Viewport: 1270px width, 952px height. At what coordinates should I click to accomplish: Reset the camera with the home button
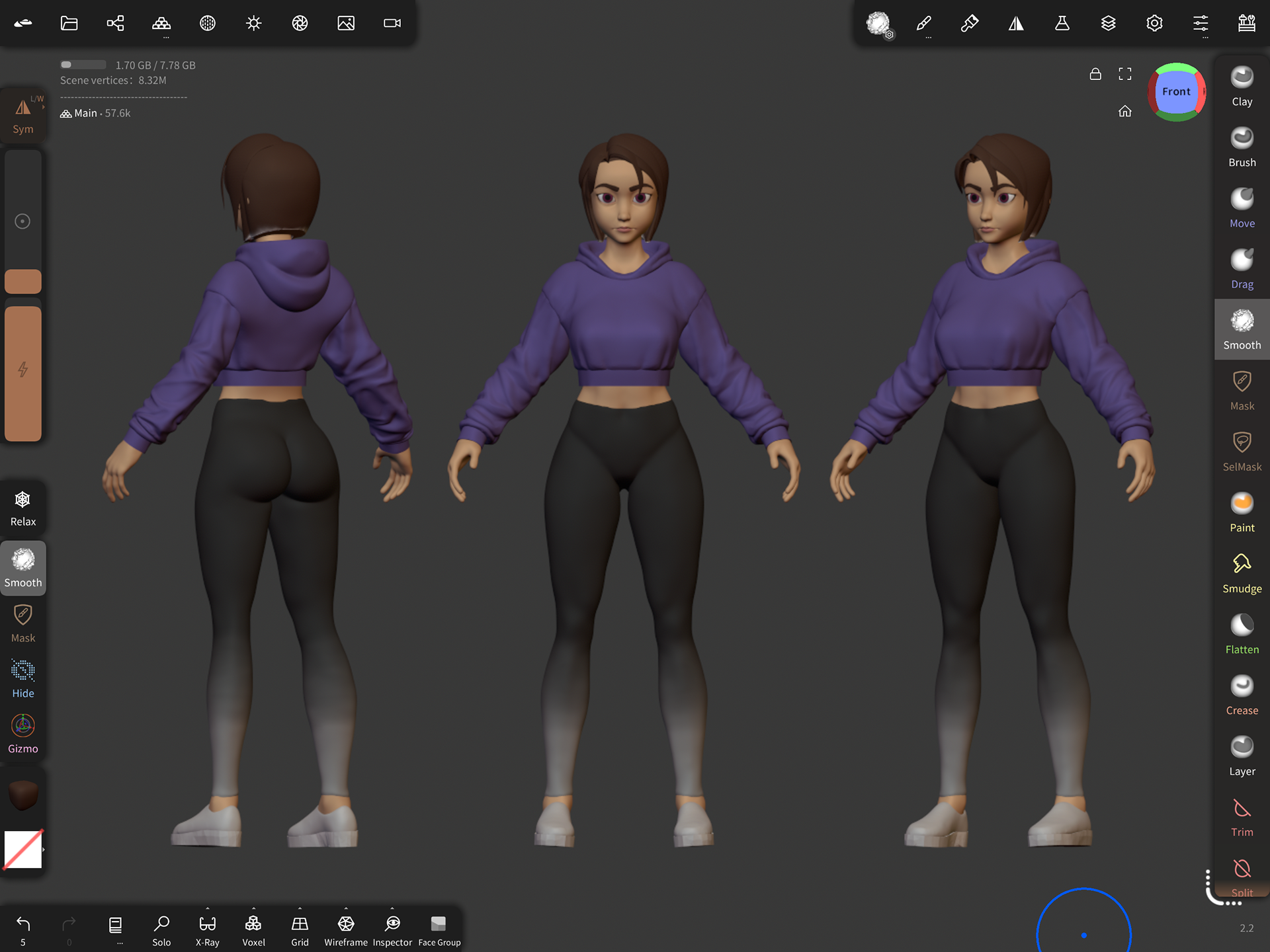click(x=1124, y=111)
